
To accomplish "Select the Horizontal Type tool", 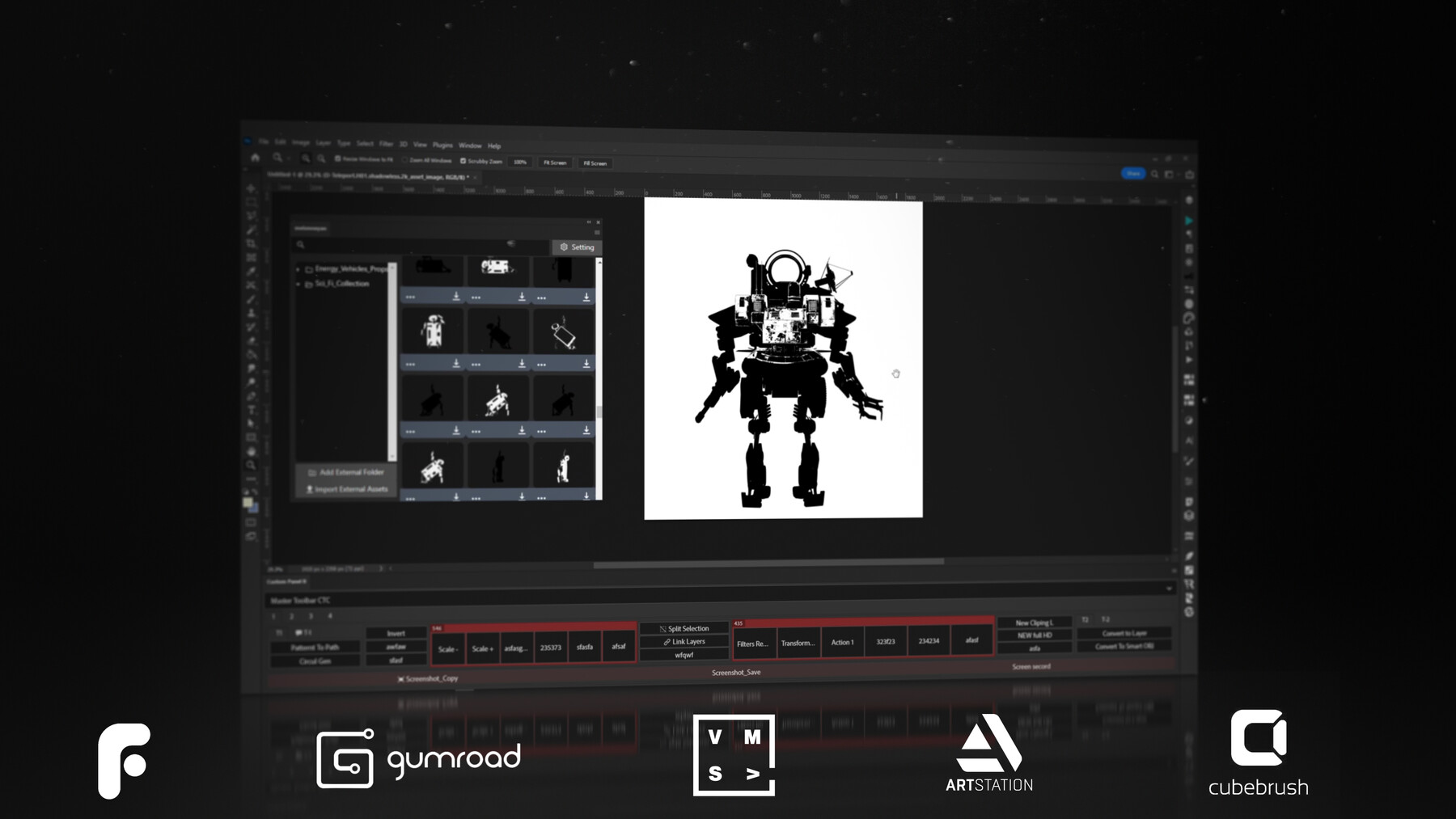I will tap(251, 410).
